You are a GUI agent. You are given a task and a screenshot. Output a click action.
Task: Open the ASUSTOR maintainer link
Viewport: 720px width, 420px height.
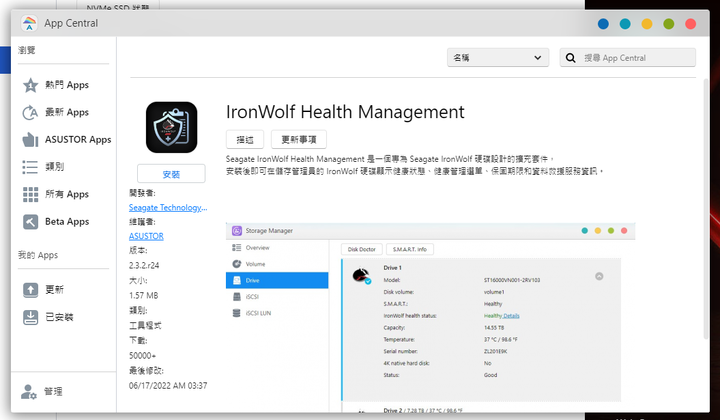146,236
